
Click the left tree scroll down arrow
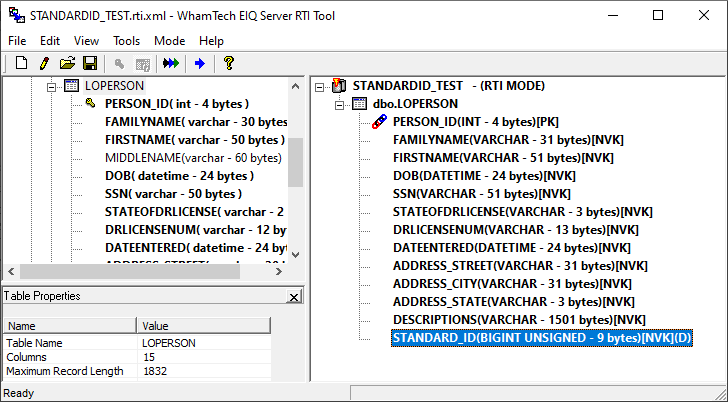[295, 254]
